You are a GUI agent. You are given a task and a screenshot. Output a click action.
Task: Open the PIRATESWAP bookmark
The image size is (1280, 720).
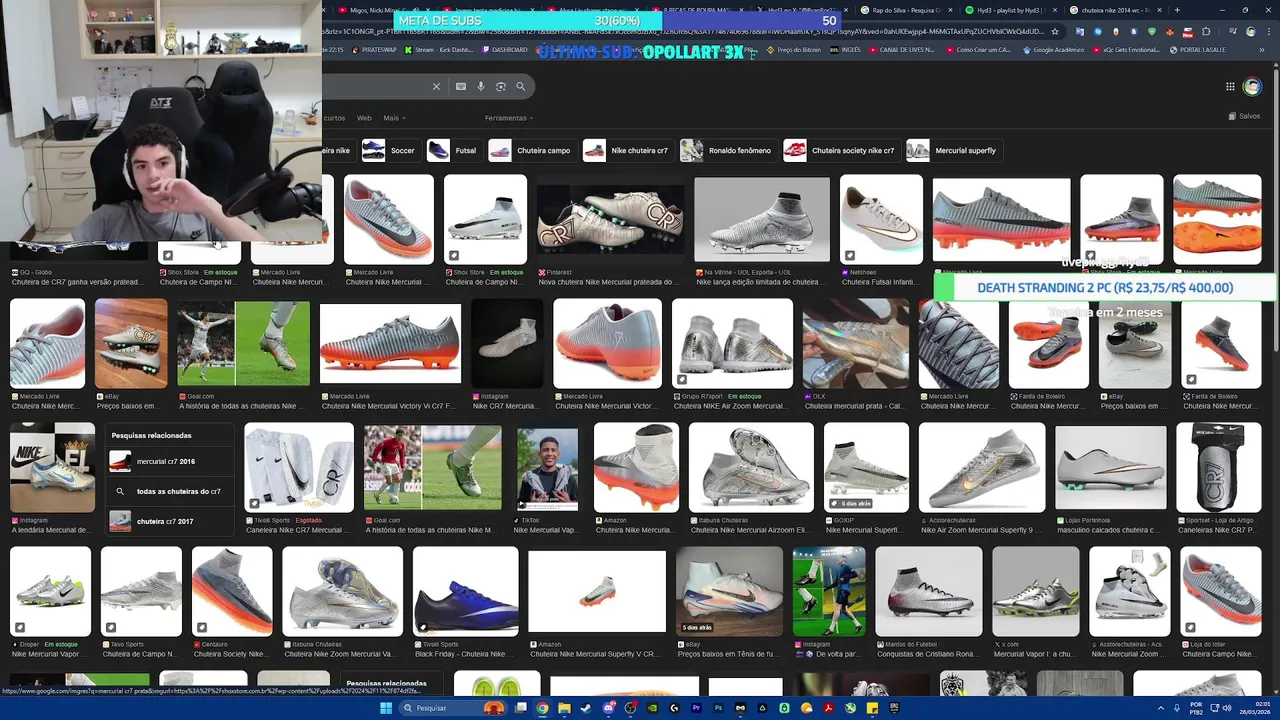(x=374, y=49)
